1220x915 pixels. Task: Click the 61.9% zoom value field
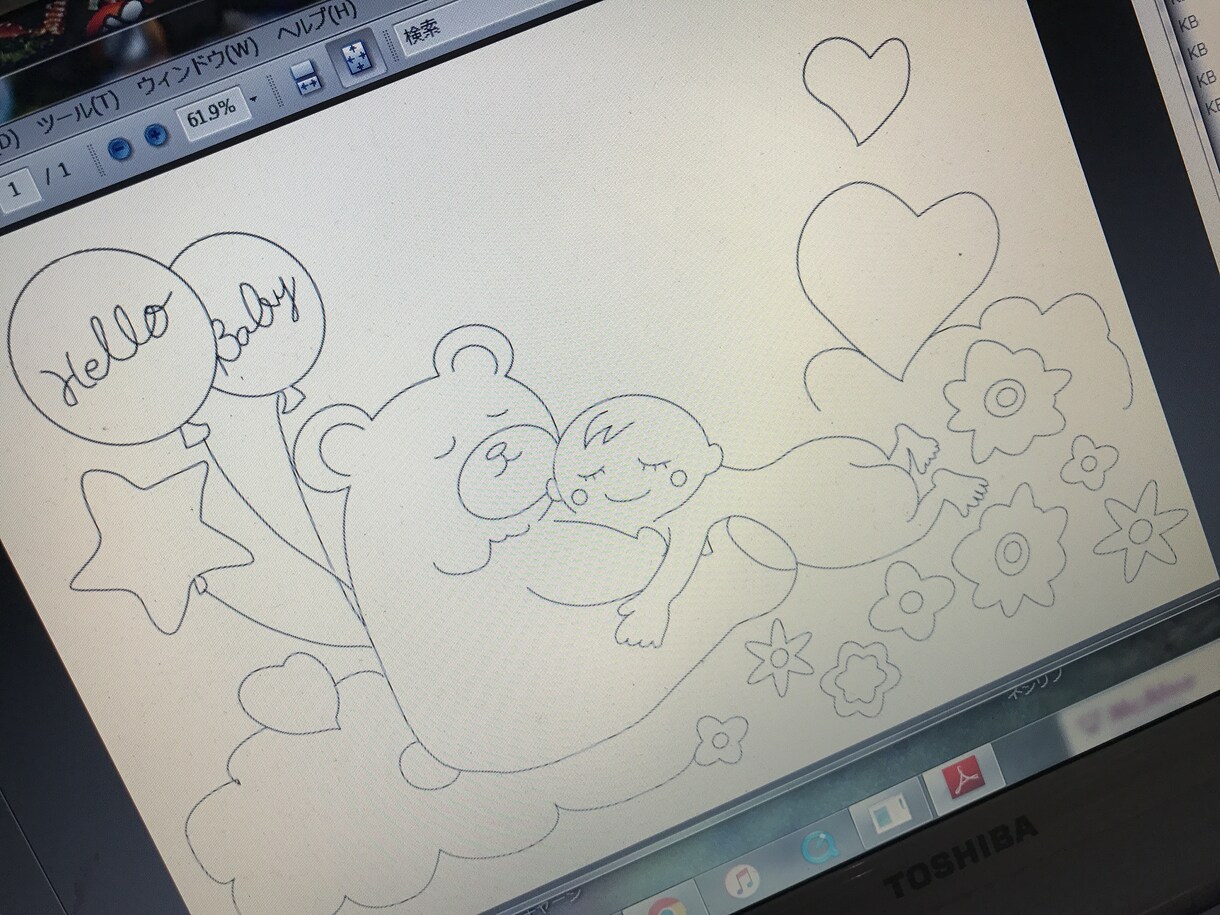[x=211, y=111]
